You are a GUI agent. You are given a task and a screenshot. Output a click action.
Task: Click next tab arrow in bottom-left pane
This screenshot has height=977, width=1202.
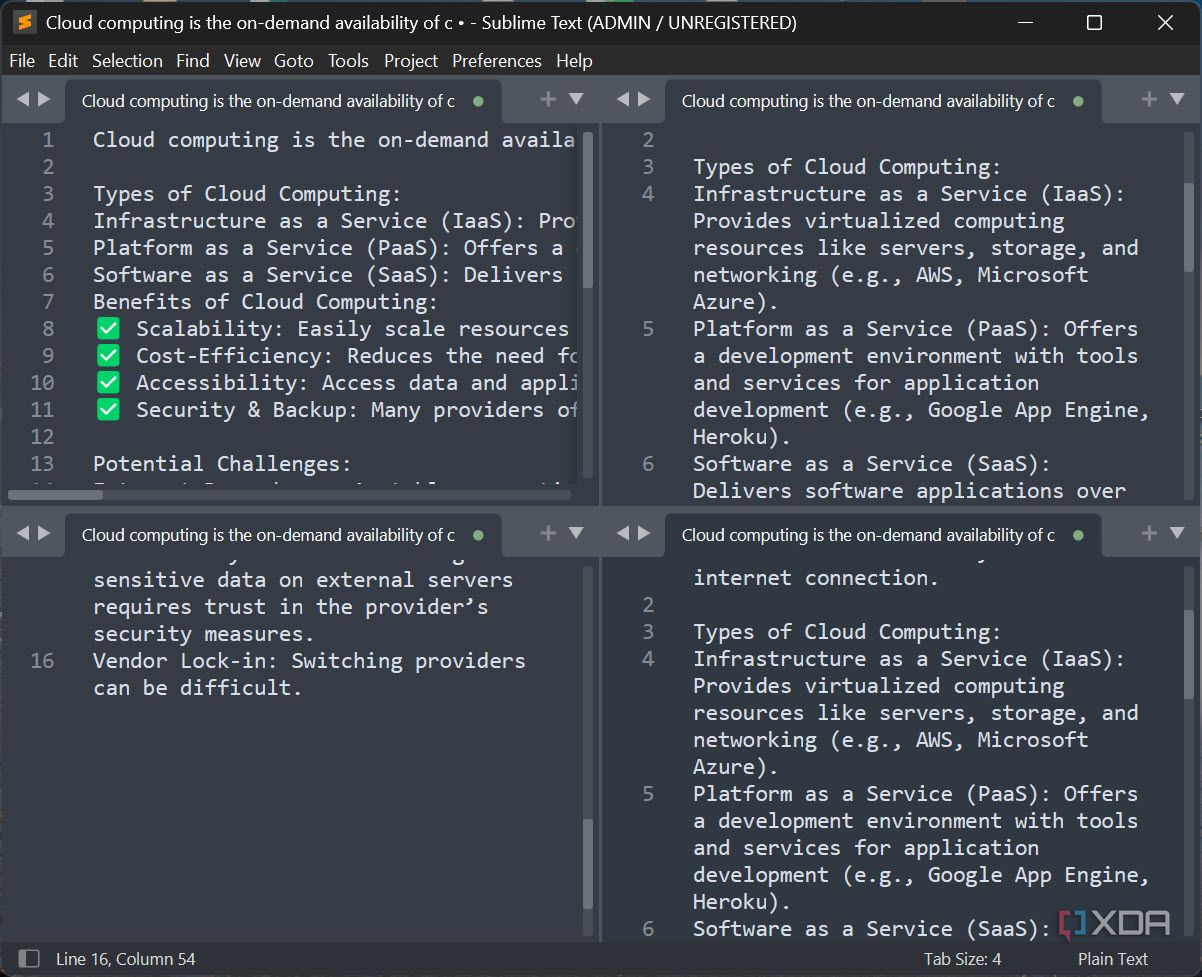44,534
